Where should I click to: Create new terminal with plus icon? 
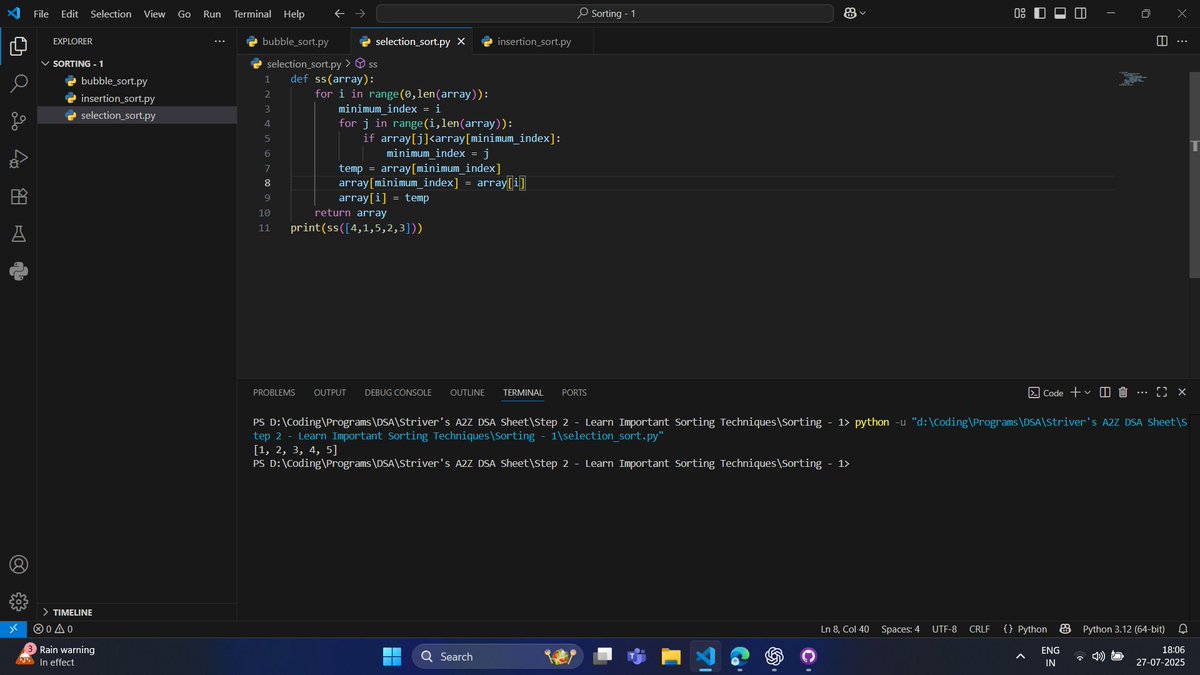point(1075,393)
